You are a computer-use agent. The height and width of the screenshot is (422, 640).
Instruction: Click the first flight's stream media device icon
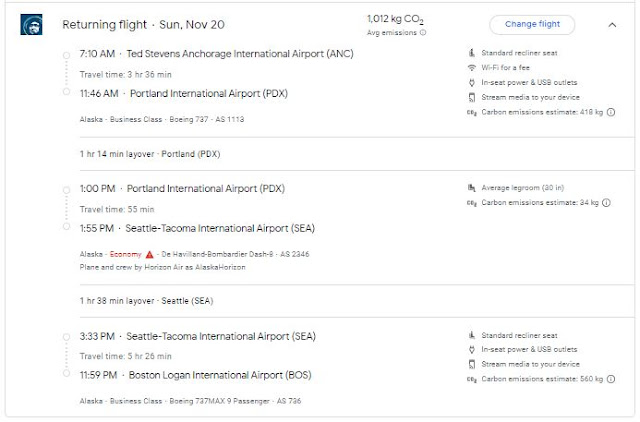coord(471,97)
